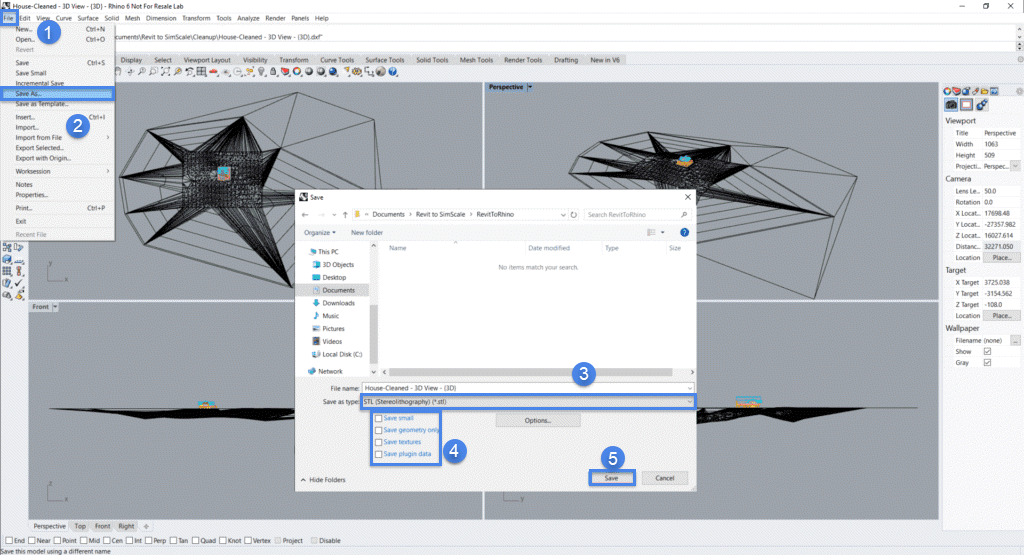Expand the Projection dropdown in Viewport properties
Image resolution: width=1024 pixels, height=555 pixels.
[1015, 166]
